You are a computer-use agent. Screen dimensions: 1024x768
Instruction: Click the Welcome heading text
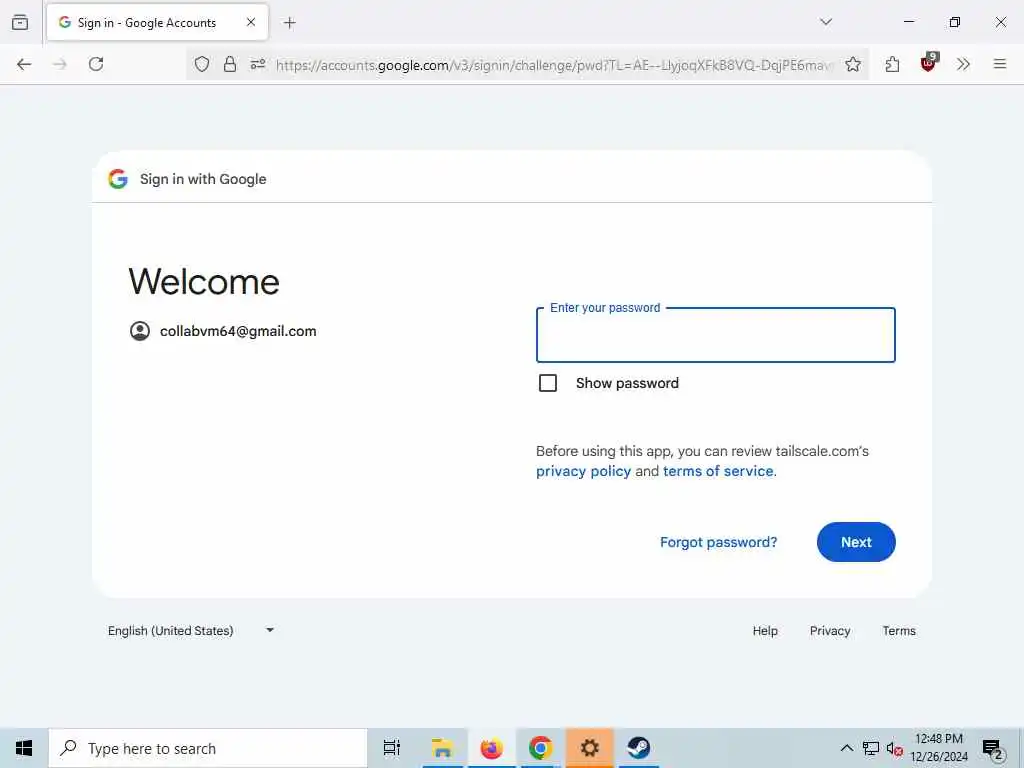point(204,281)
